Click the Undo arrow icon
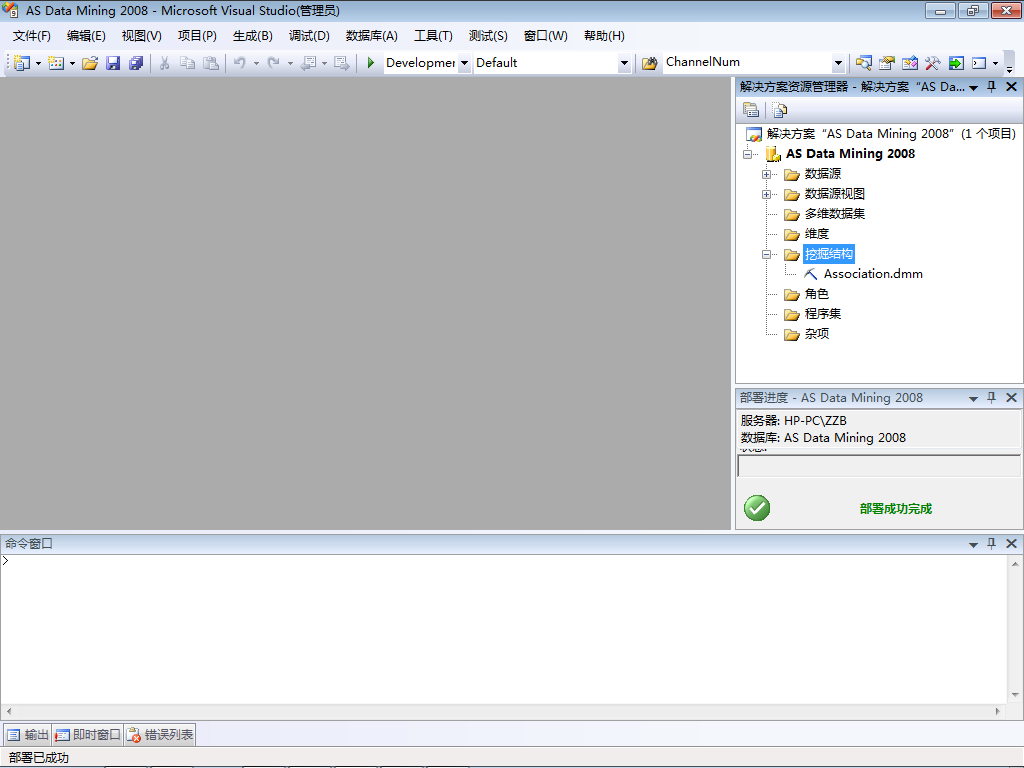Image resolution: width=1024 pixels, height=768 pixels. (x=240, y=63)
